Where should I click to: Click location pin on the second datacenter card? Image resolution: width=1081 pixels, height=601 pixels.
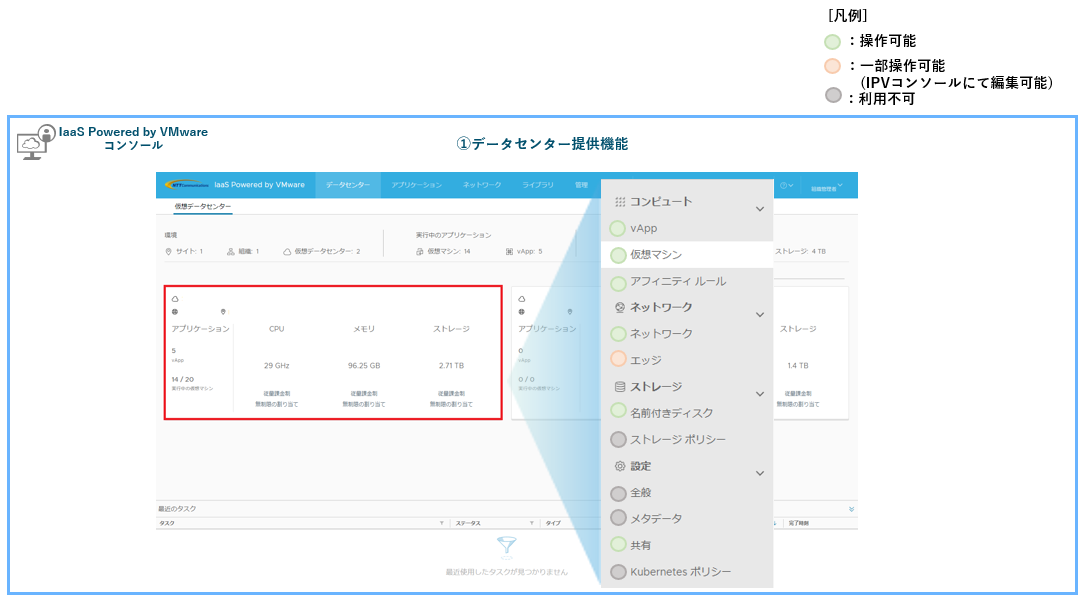pos(569,312)
